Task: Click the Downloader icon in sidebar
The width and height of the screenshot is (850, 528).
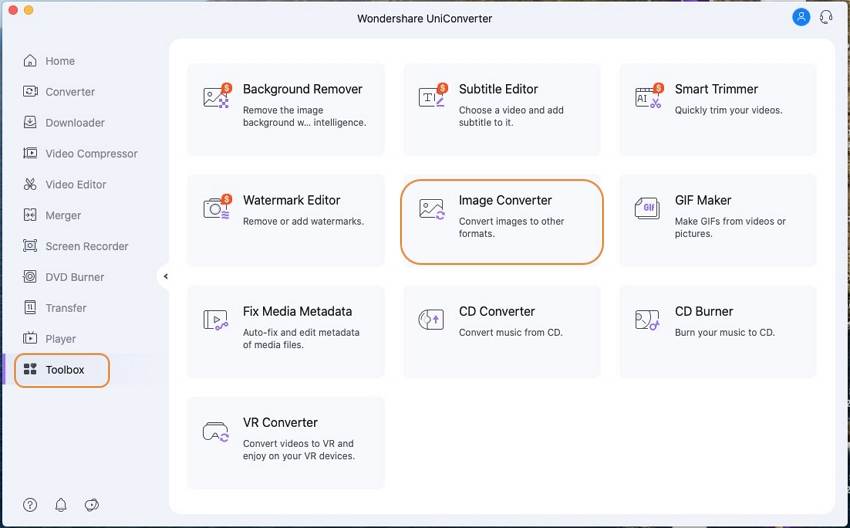Action: click(x=30, y=123)
